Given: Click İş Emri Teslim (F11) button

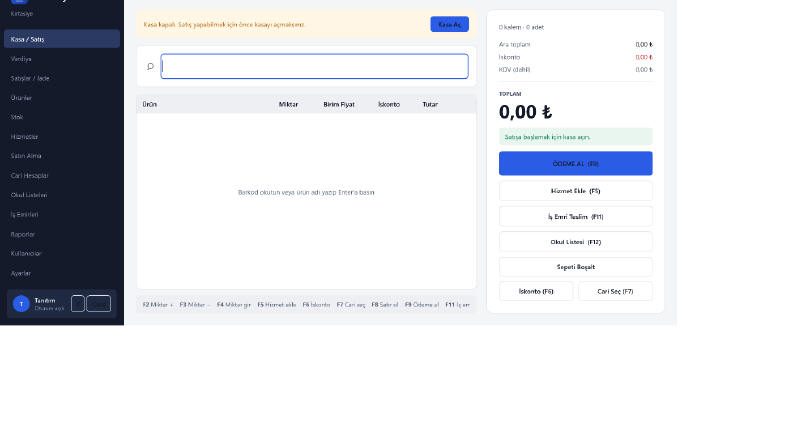Looking at the screenshot, I should pos(576,216).
